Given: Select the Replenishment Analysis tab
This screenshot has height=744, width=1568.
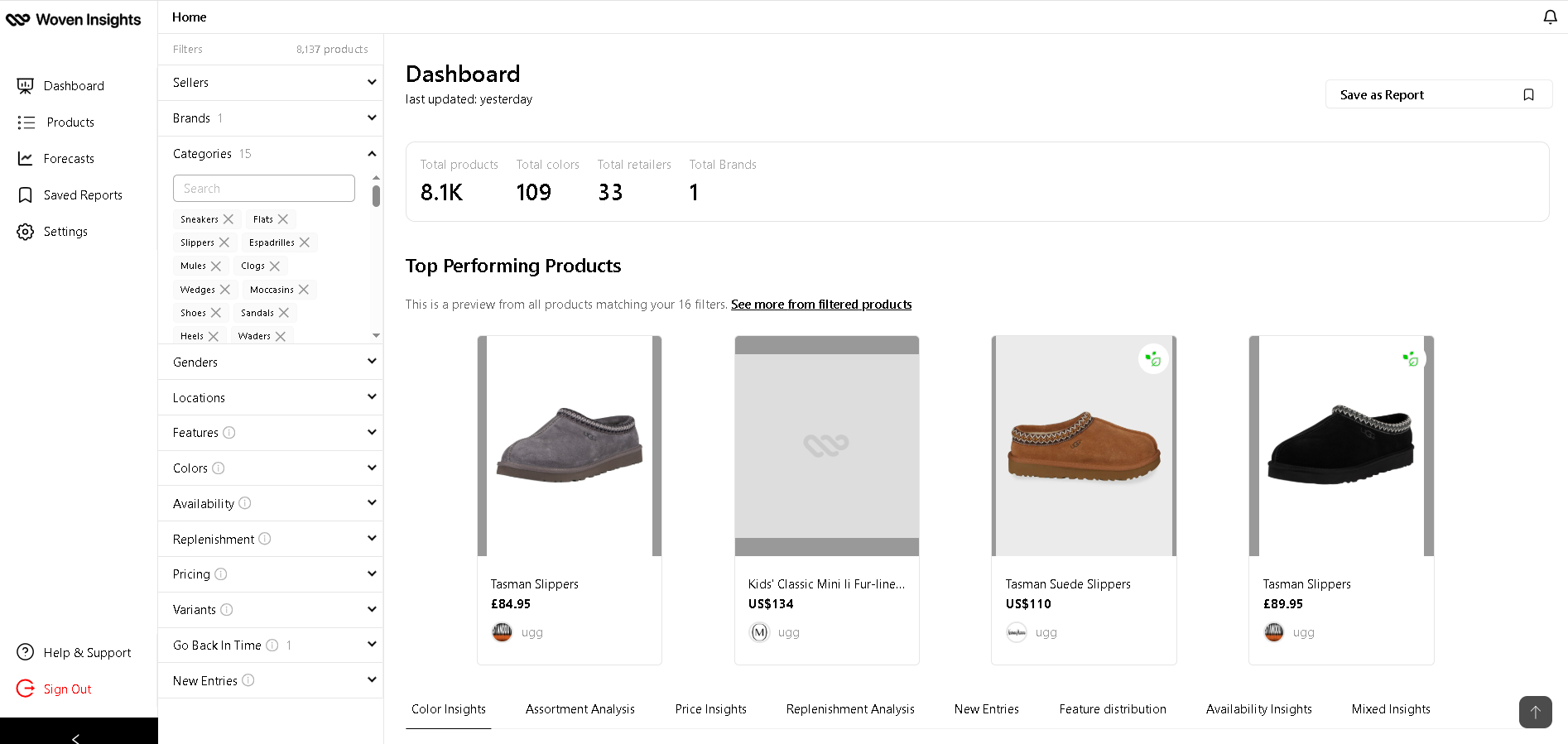Looking at the screenshot, I should point(850,709).
